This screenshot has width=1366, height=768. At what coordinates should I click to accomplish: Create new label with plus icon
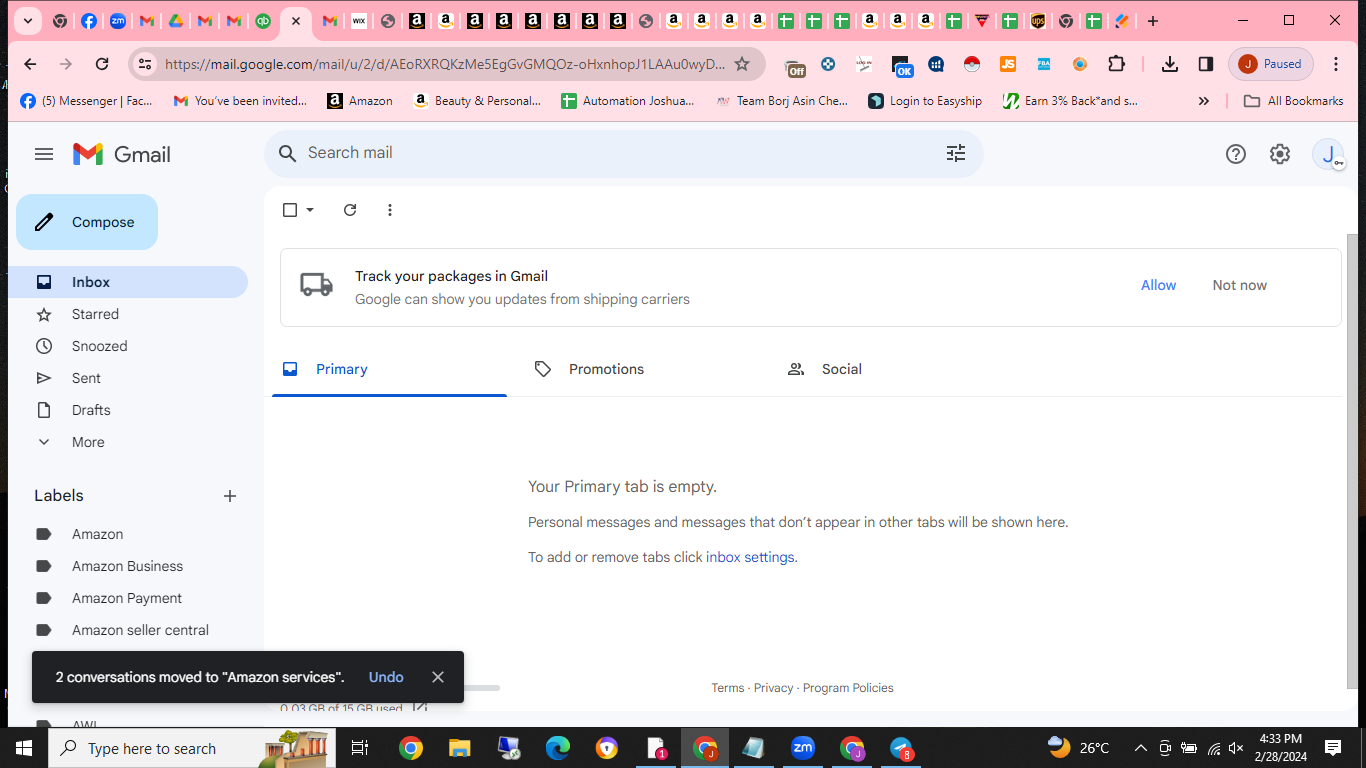(x=230, y=496)
